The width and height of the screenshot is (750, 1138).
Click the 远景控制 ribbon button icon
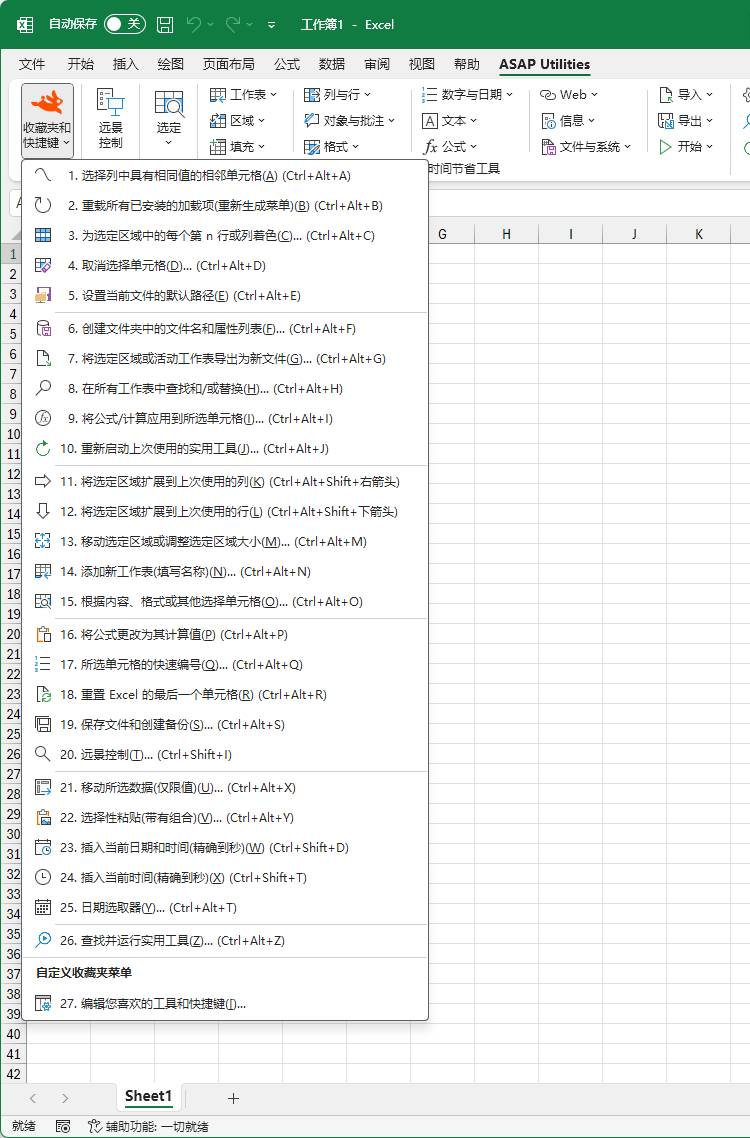(110, 103)
